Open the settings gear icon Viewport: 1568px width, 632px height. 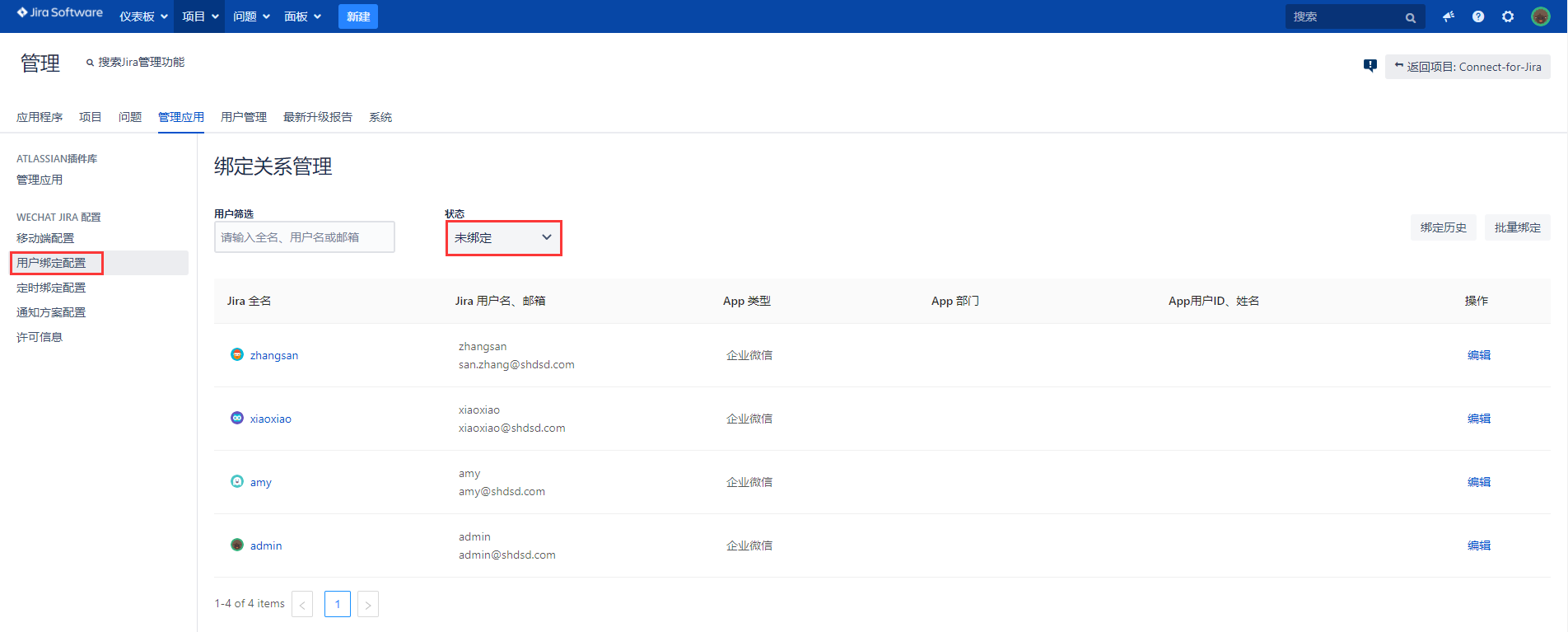1508,16
